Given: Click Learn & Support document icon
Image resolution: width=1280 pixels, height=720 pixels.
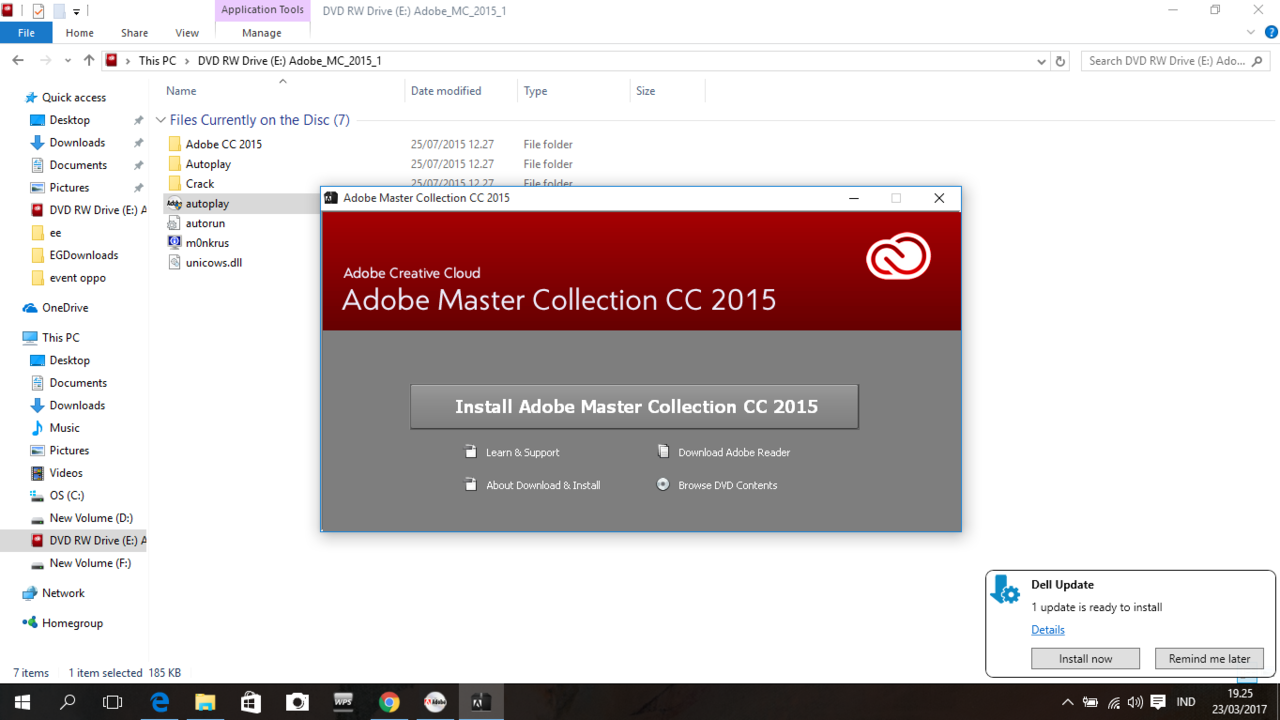Looking at the screenshot, I should point(471,452).
